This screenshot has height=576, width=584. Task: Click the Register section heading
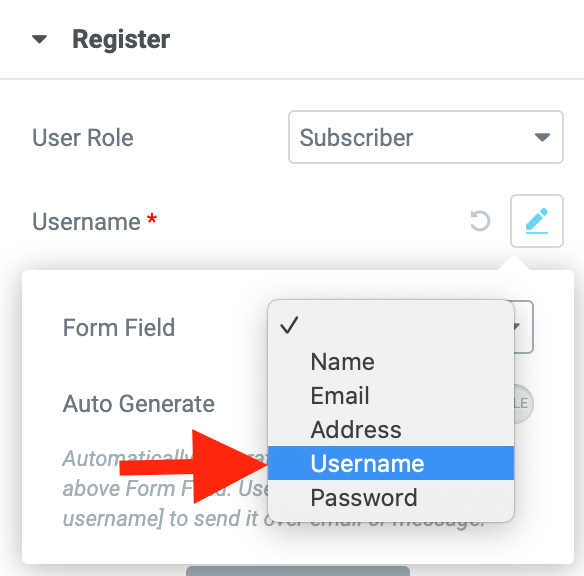[x=121, y=39]
